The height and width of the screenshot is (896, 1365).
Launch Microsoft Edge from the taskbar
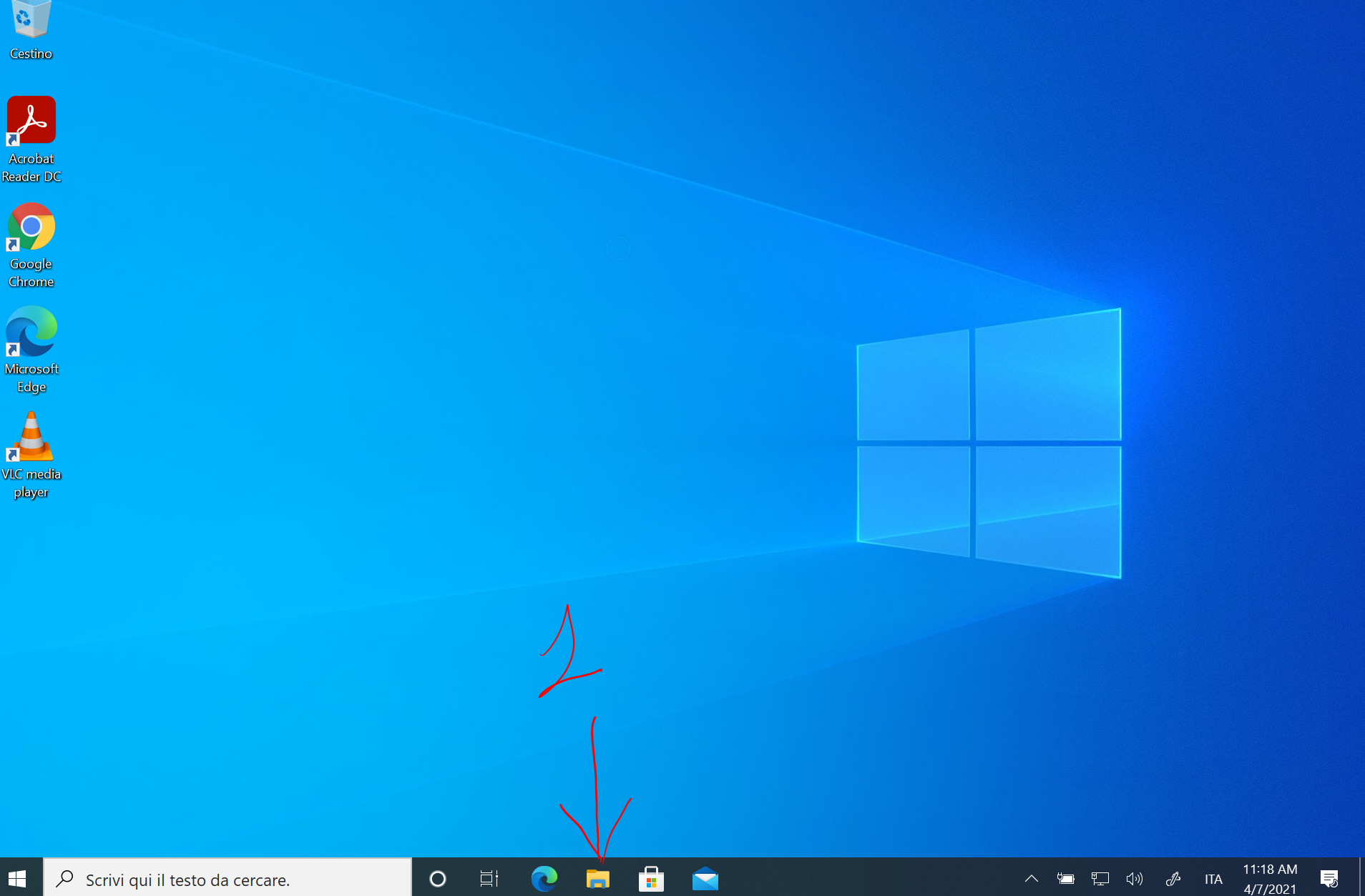(x=544, y=879)
